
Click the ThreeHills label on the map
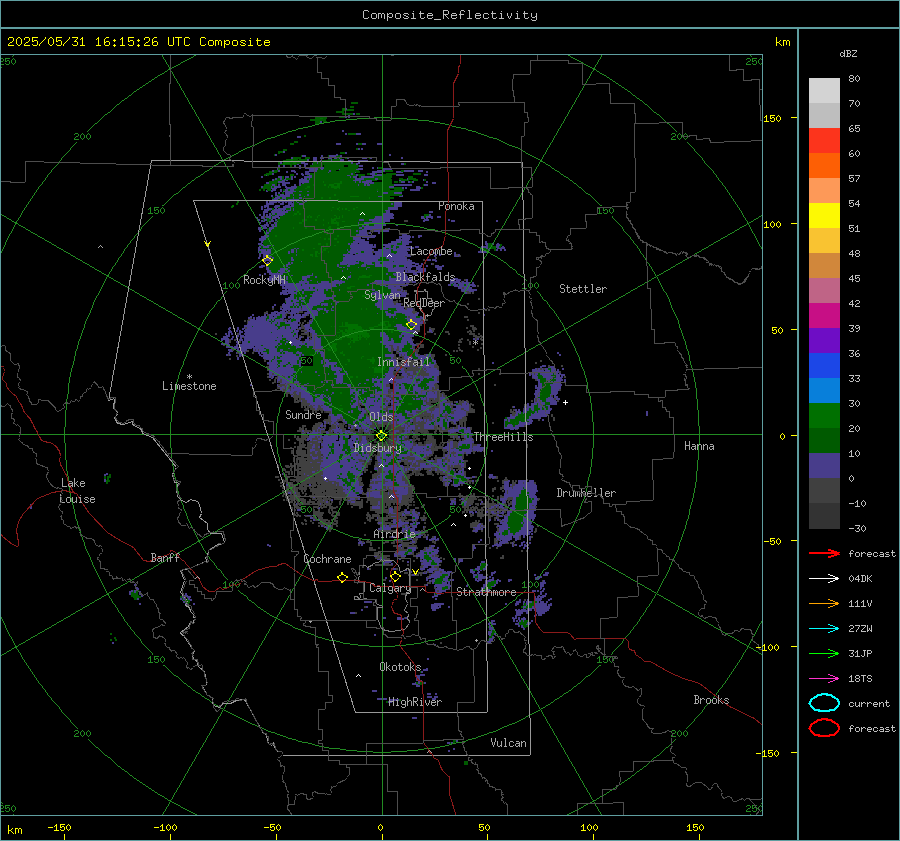pyautogui.click(x=503, y=437)
